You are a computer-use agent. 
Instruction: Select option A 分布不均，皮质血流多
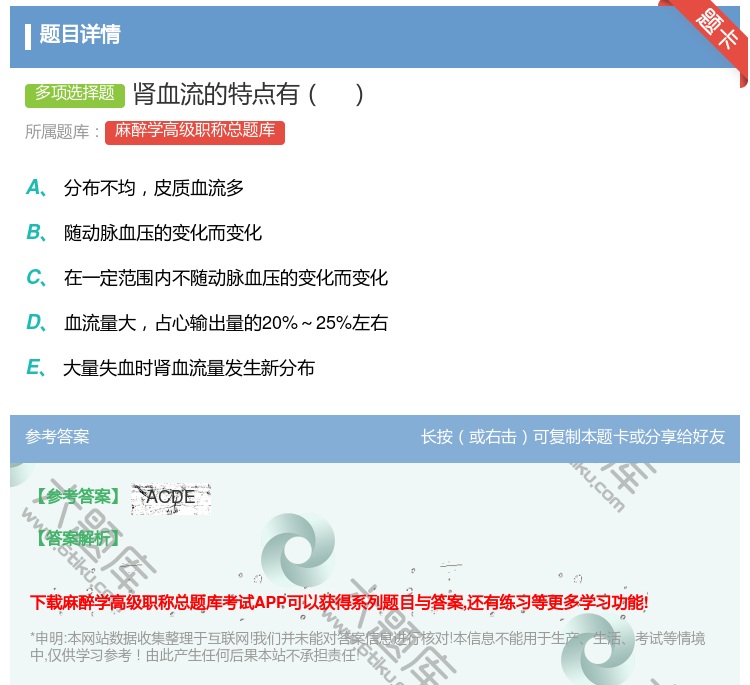(154, 188)
